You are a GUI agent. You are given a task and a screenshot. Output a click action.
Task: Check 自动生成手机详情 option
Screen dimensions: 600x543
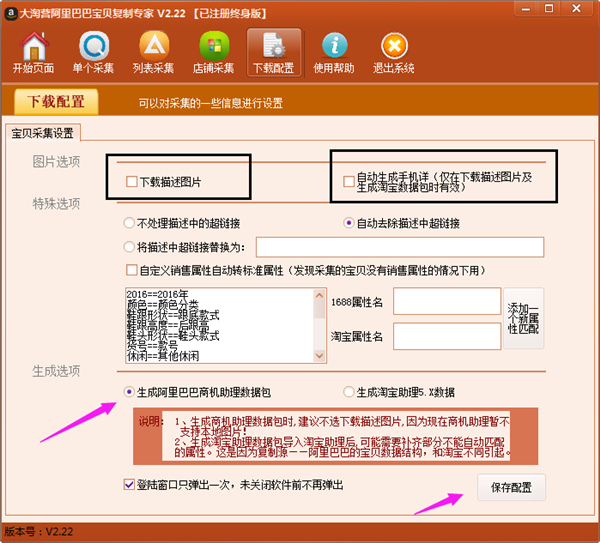coord(349,181)
